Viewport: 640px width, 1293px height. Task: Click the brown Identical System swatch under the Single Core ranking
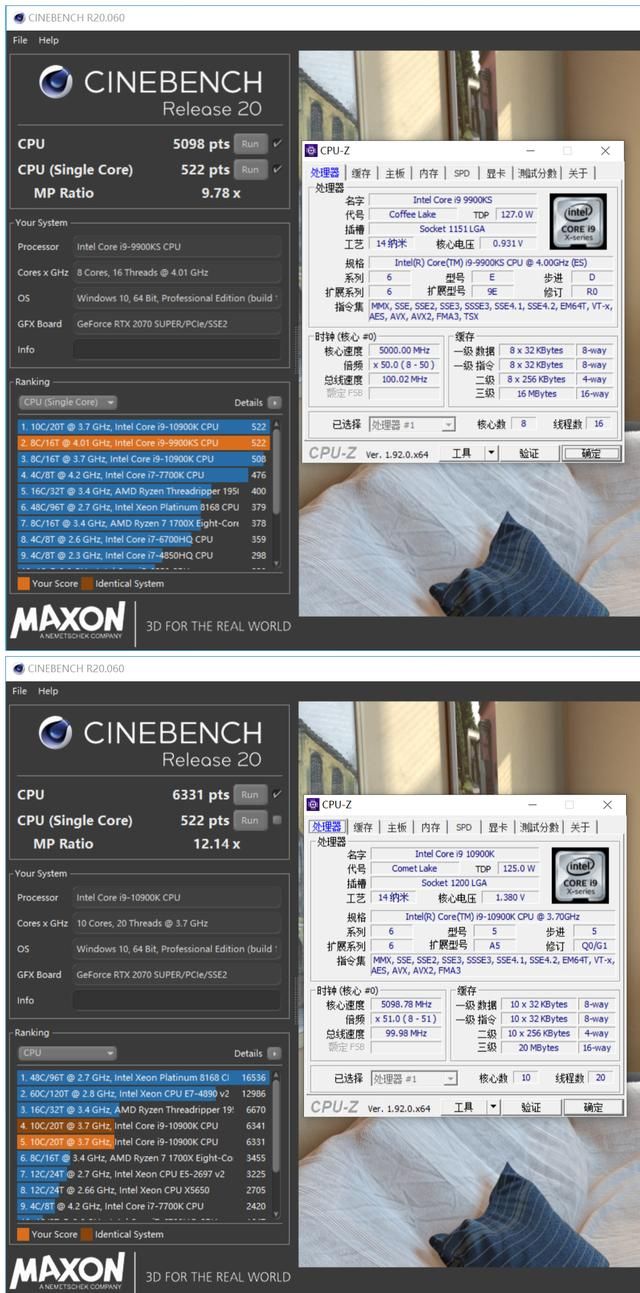87,583
